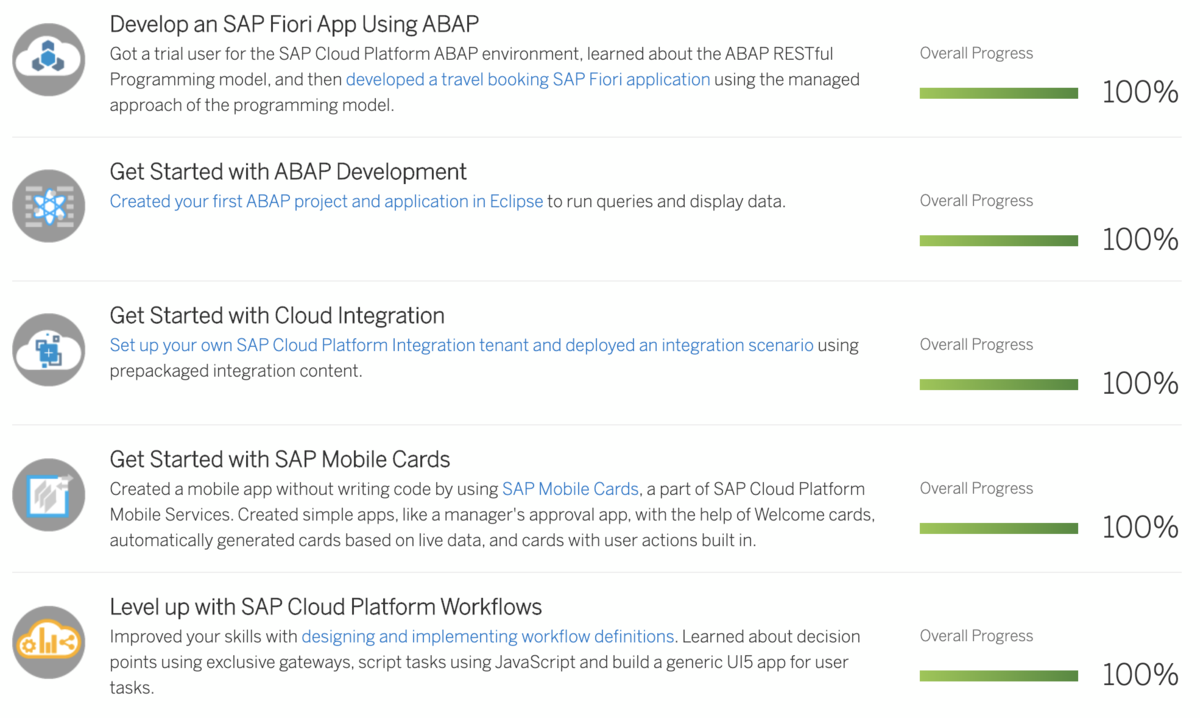Select the Get Started with Cloud Integration title
The width and height of the screenshot is (1200, 718).
pos(277,316)
